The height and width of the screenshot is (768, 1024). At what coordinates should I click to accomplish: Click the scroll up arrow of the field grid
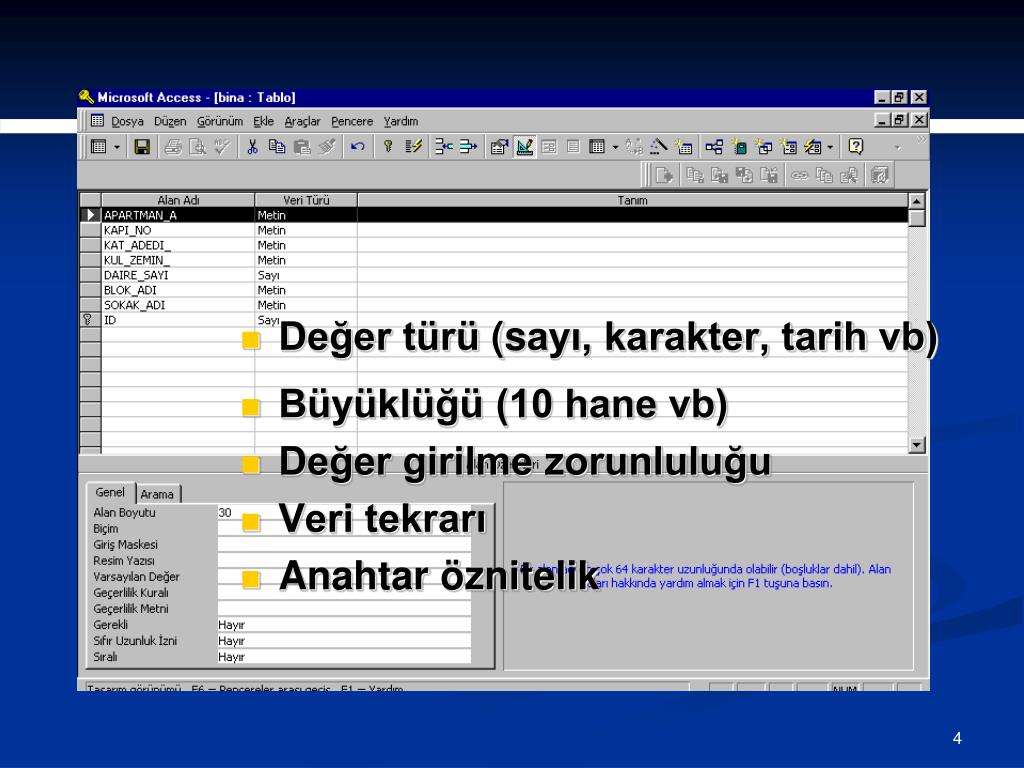[917, 201]
